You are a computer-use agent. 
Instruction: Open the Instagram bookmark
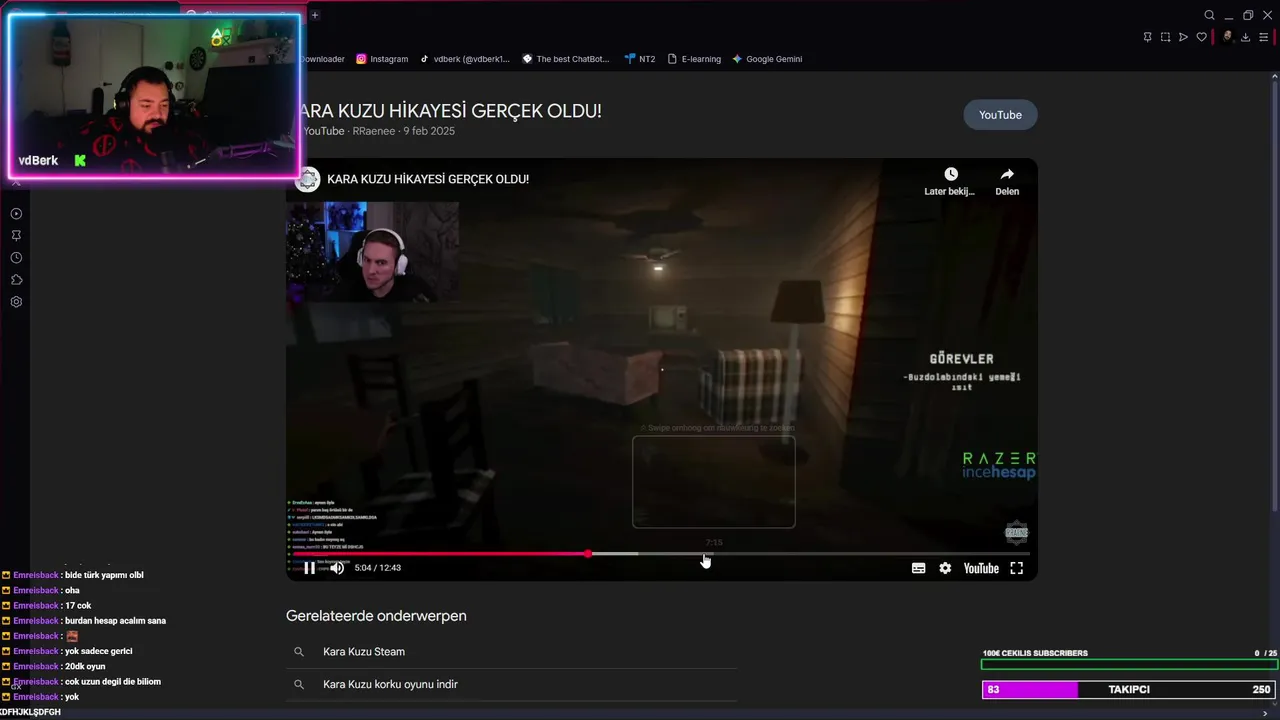[382, 59]
